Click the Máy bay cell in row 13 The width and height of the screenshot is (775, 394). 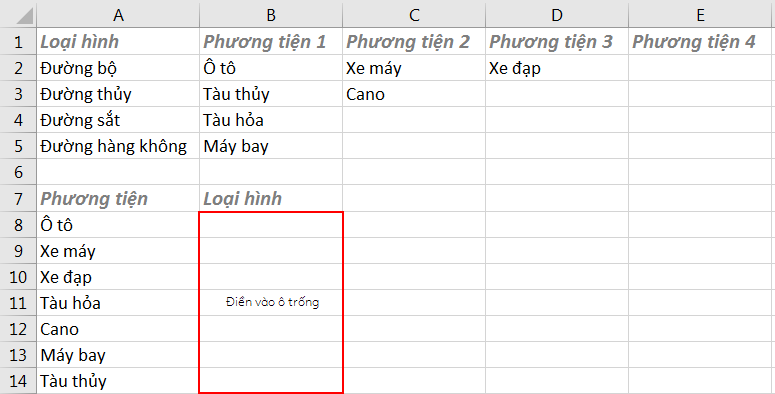[x=118, y=355]
